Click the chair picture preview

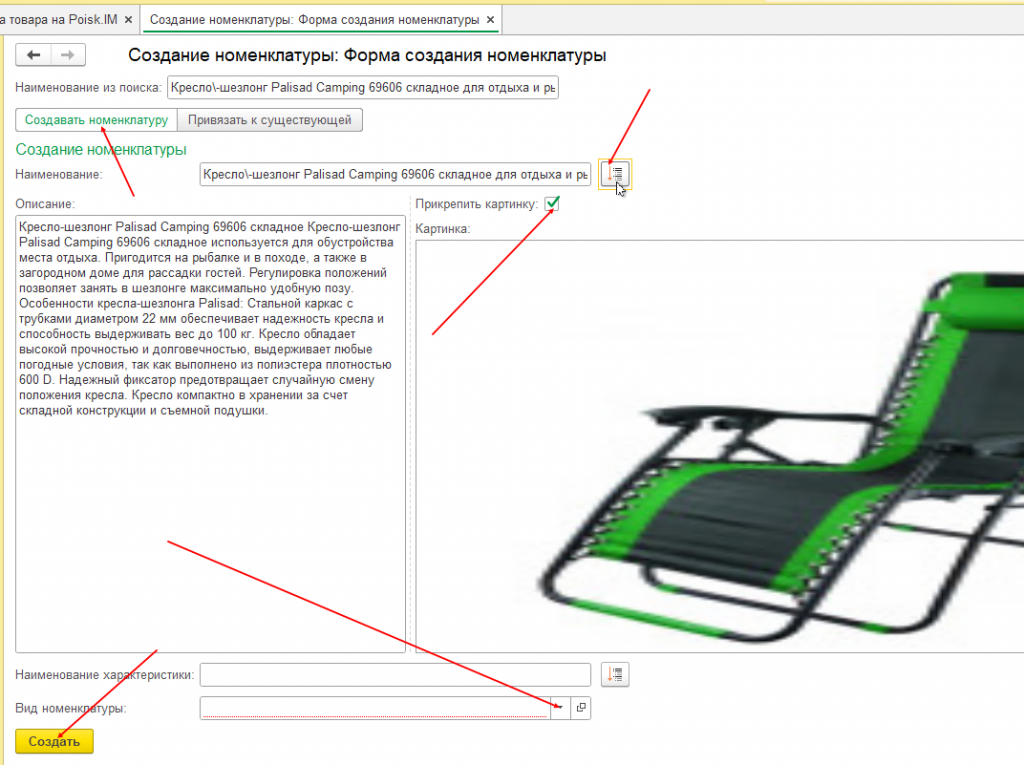click(720, 446)
